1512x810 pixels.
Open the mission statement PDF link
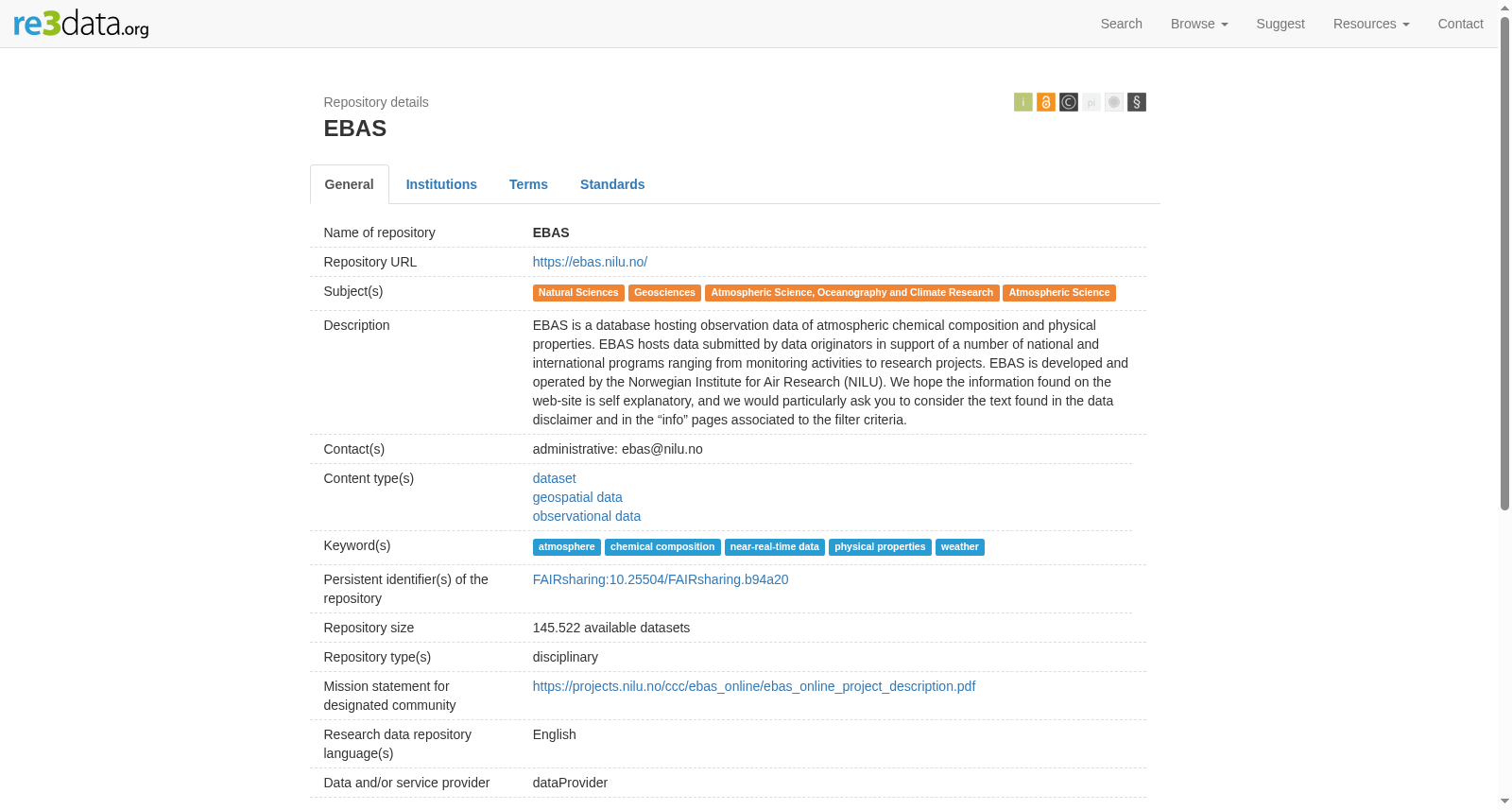(753, 686)
